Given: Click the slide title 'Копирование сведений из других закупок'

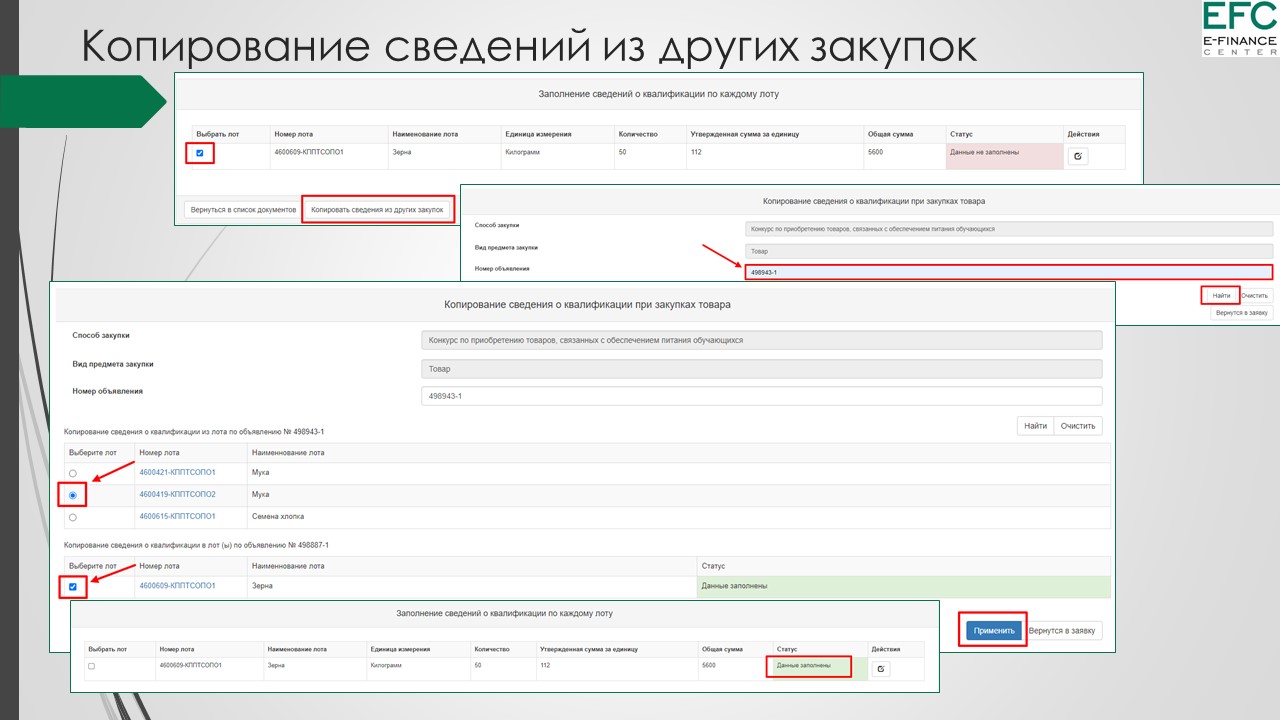Looking at the screenshot, I should point(527,47).
